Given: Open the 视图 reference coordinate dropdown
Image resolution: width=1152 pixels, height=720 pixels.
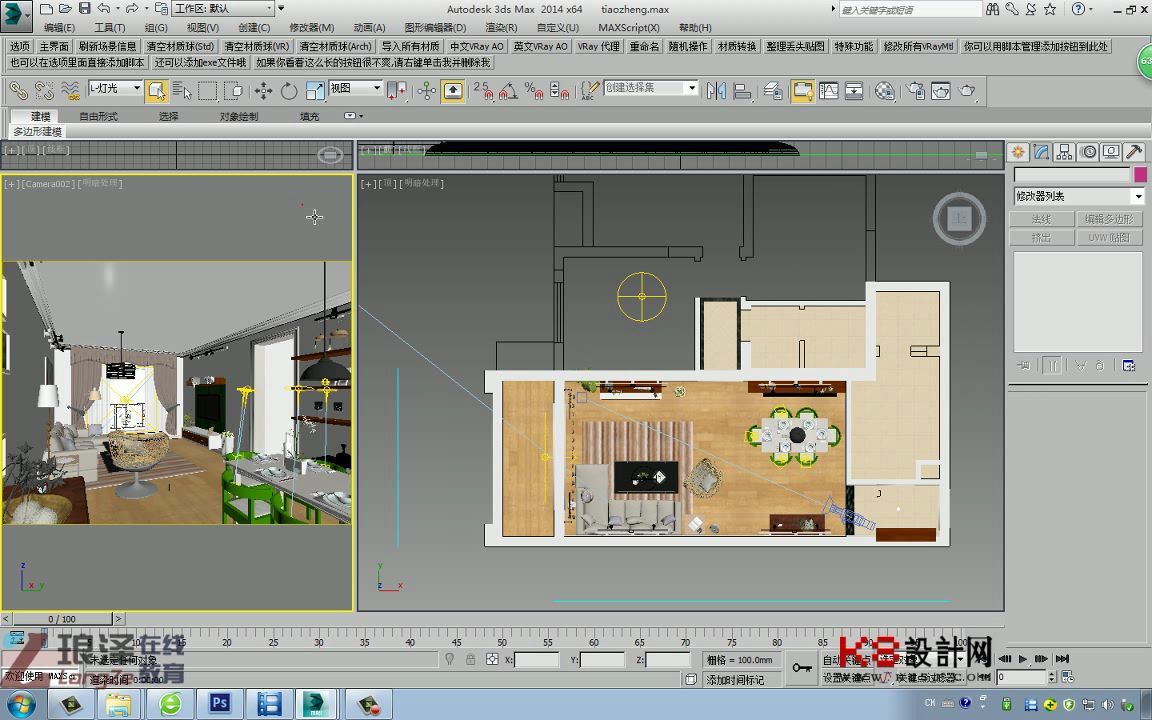Looking at the screenshot, I should (x=356, y=88).
